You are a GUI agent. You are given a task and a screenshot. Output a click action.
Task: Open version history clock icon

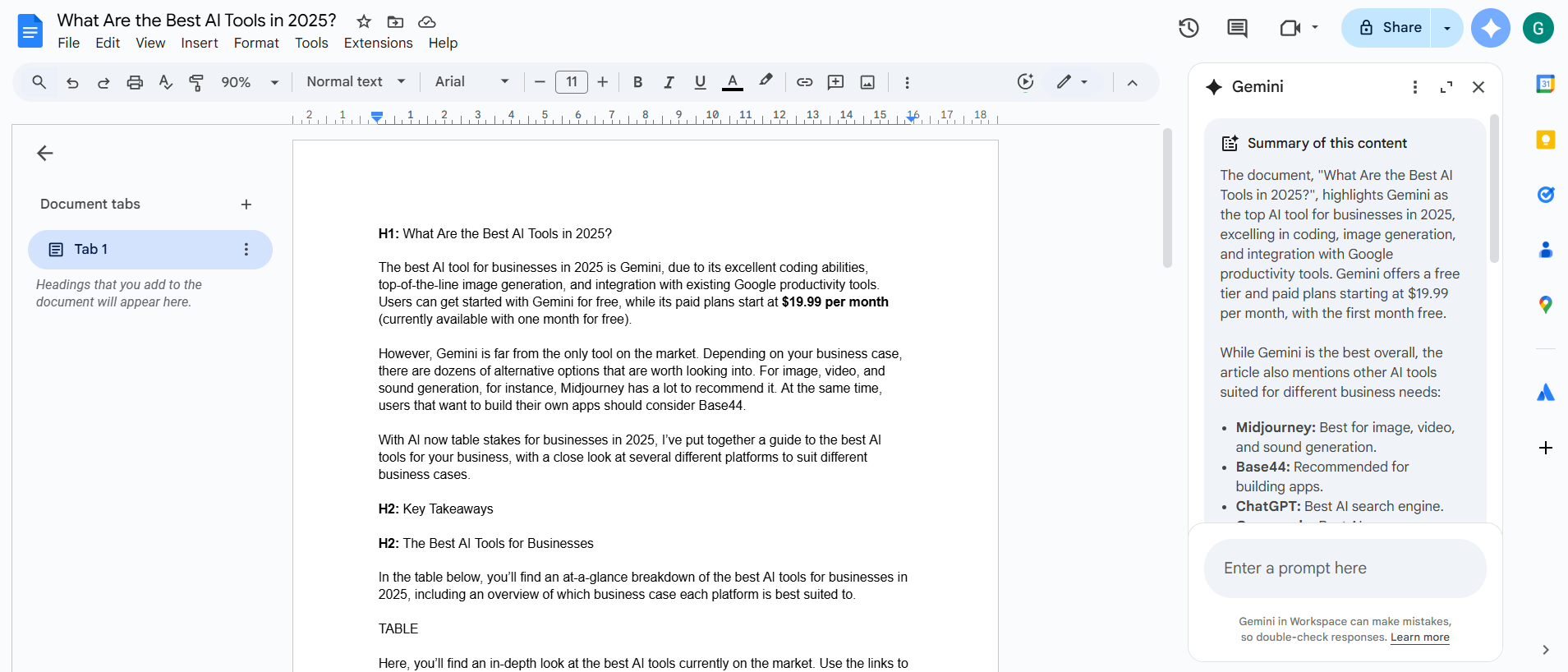[x=1188, y=28]
